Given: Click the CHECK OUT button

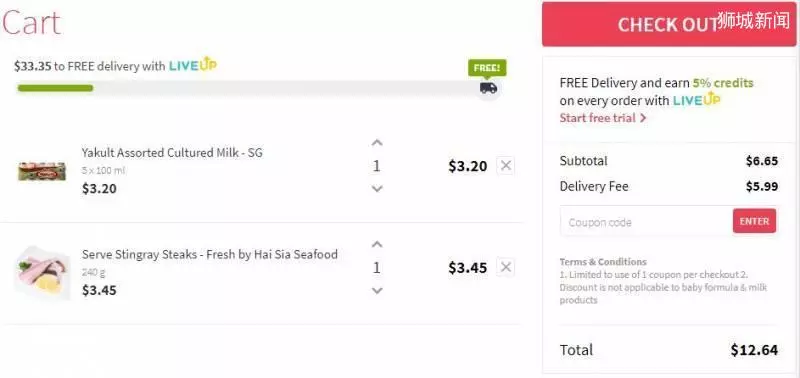Looking at the screenshot, I should pyautogui.click(x=668, y=24).
